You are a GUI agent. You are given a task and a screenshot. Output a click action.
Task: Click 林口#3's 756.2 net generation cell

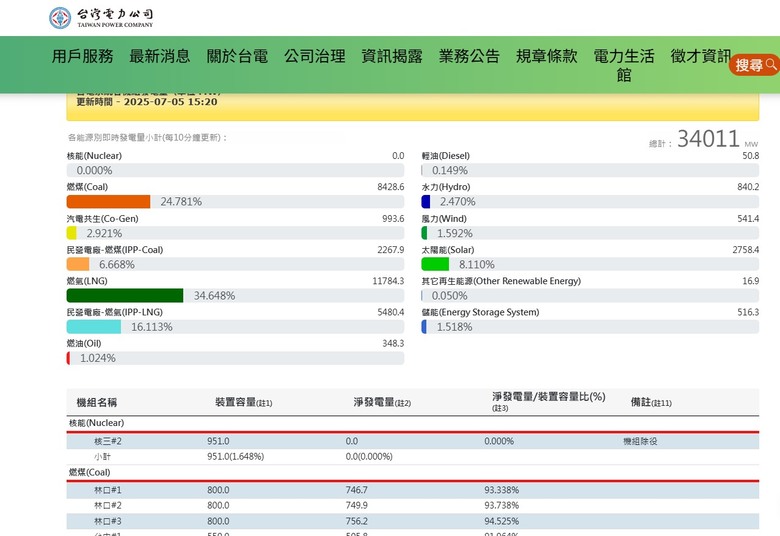(x=357, y=521)
